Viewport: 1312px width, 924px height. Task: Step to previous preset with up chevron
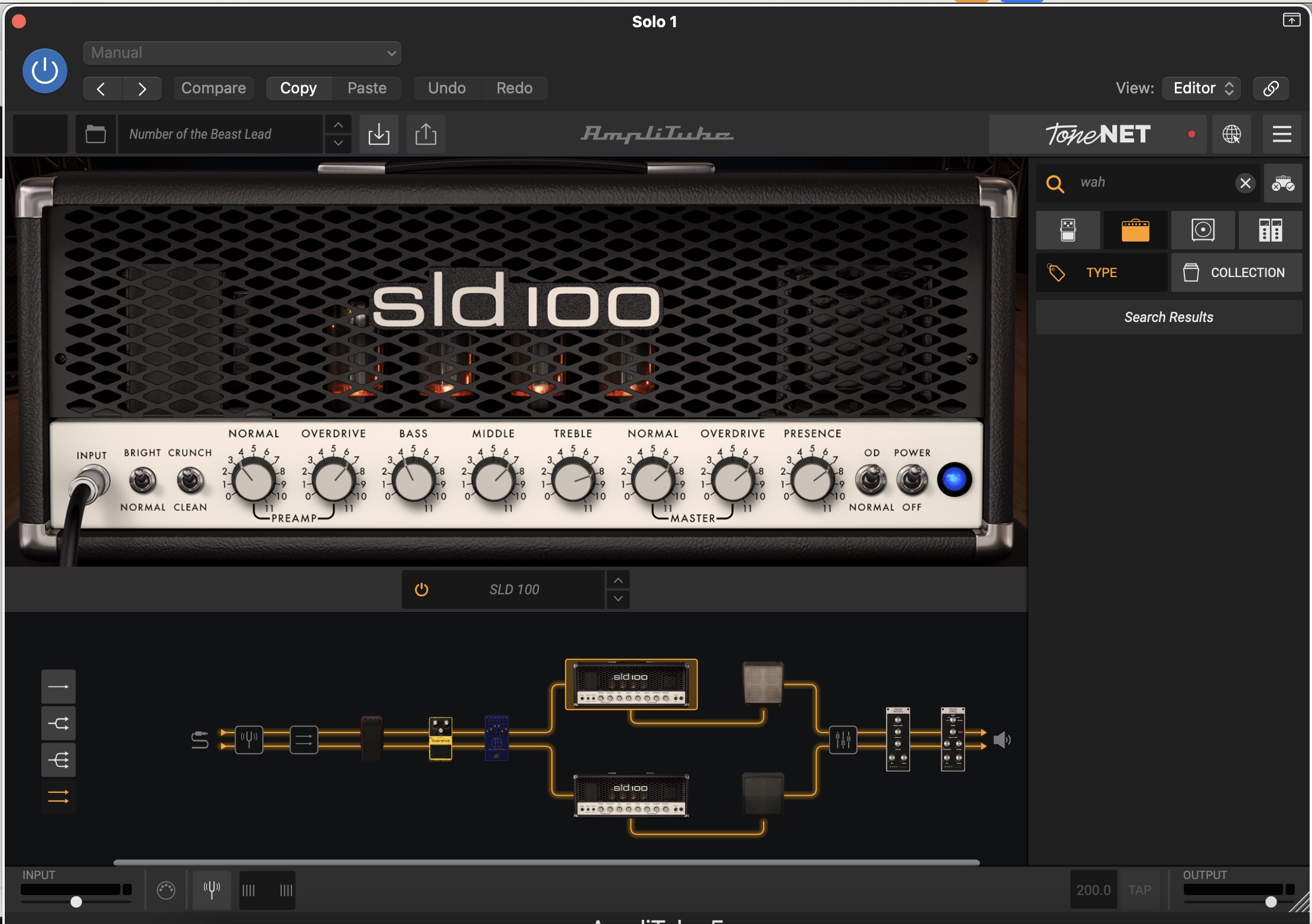[338, 125]
